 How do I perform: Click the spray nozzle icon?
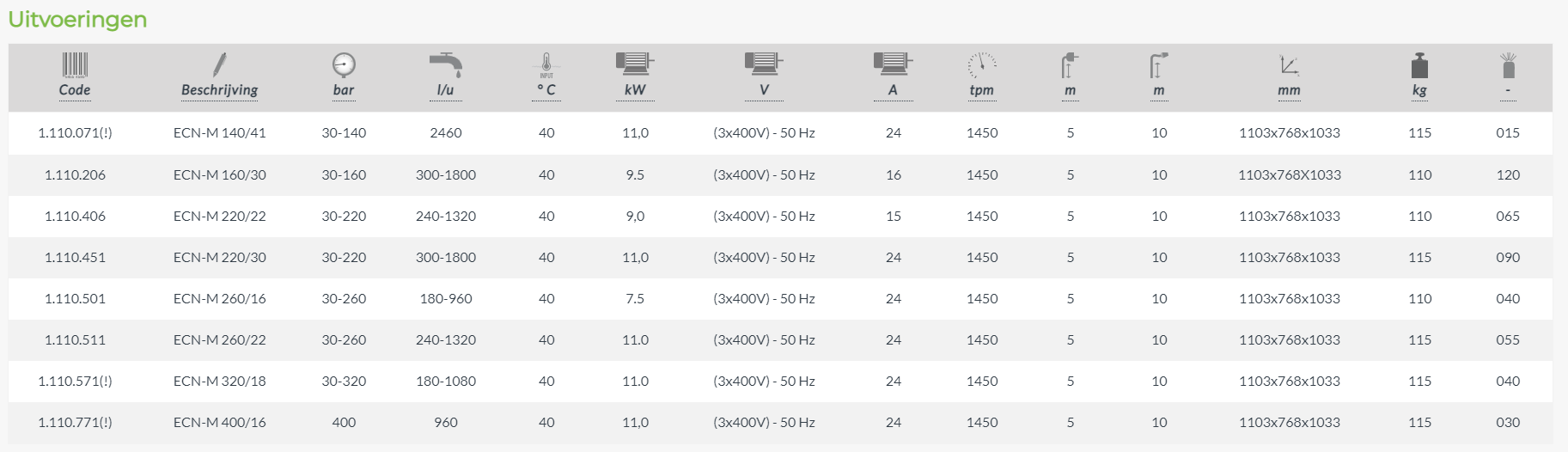(1508, 65)
